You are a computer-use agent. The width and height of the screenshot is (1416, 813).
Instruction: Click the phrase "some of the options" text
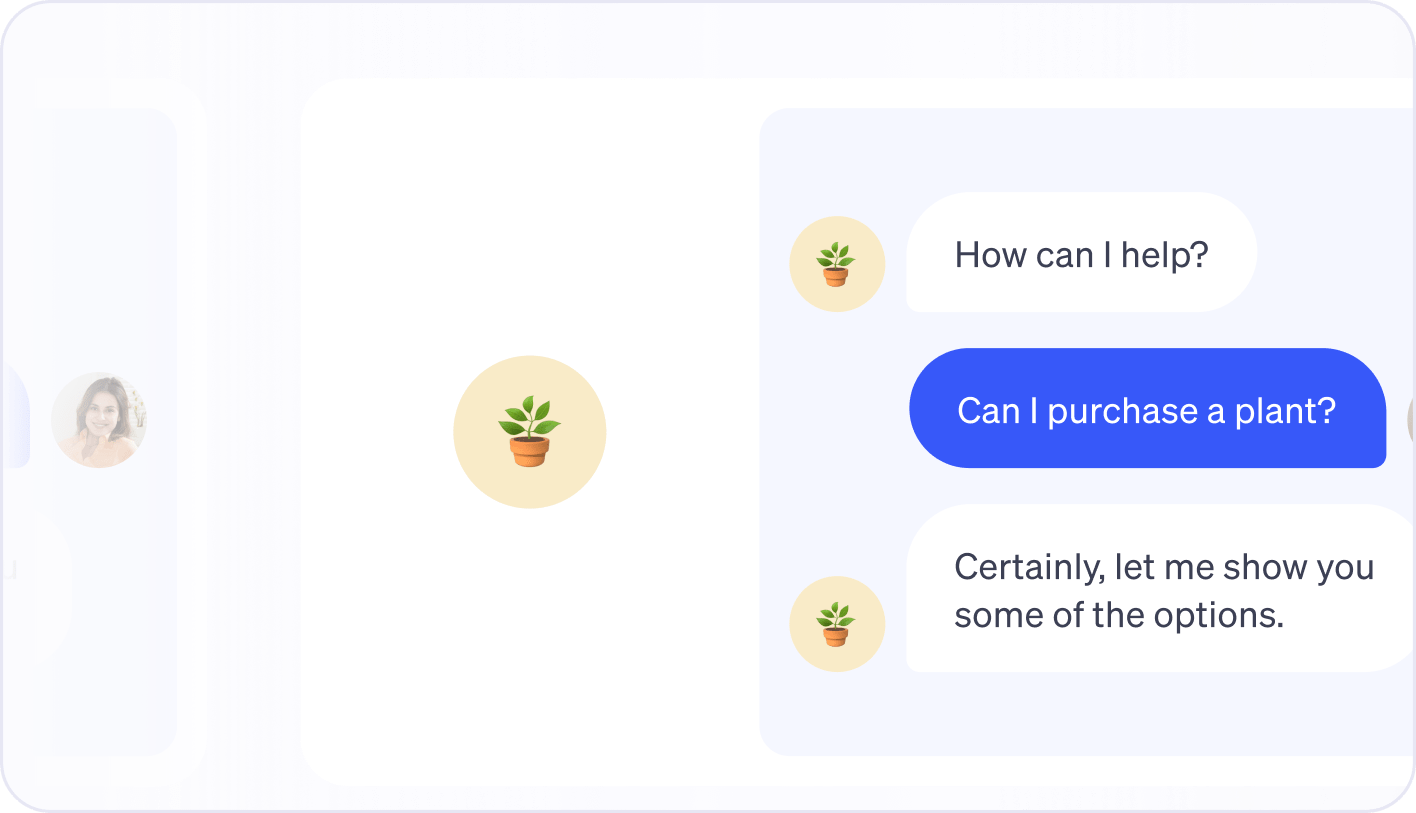click(1120, 615)
